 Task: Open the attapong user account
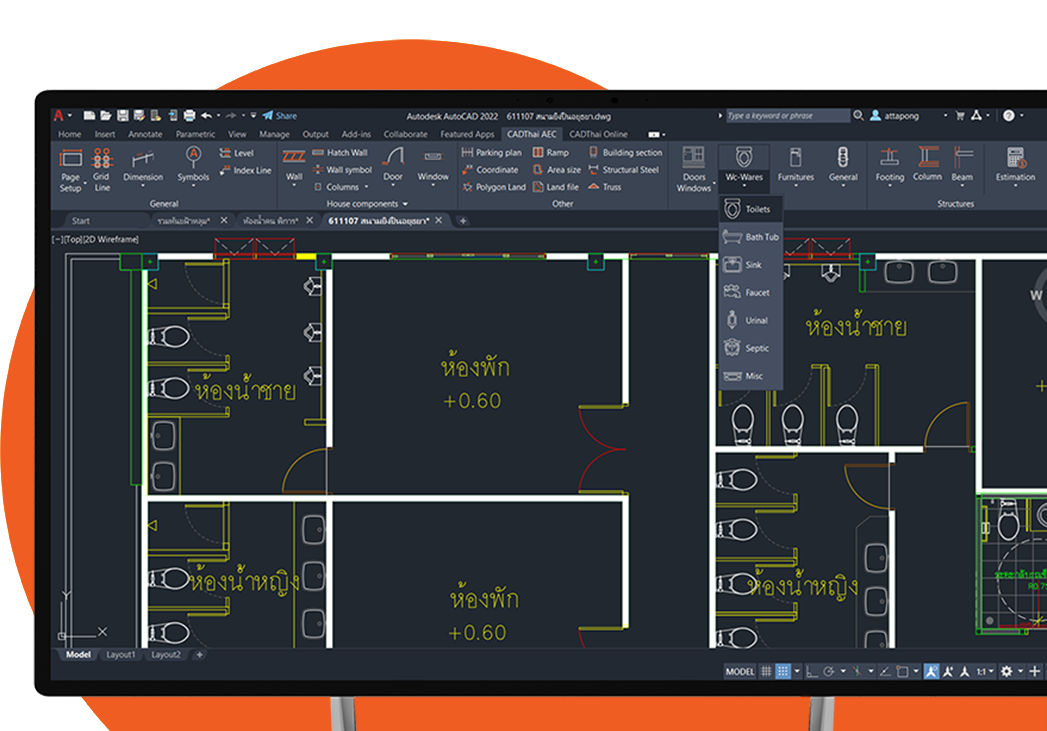tap(895, 115)
